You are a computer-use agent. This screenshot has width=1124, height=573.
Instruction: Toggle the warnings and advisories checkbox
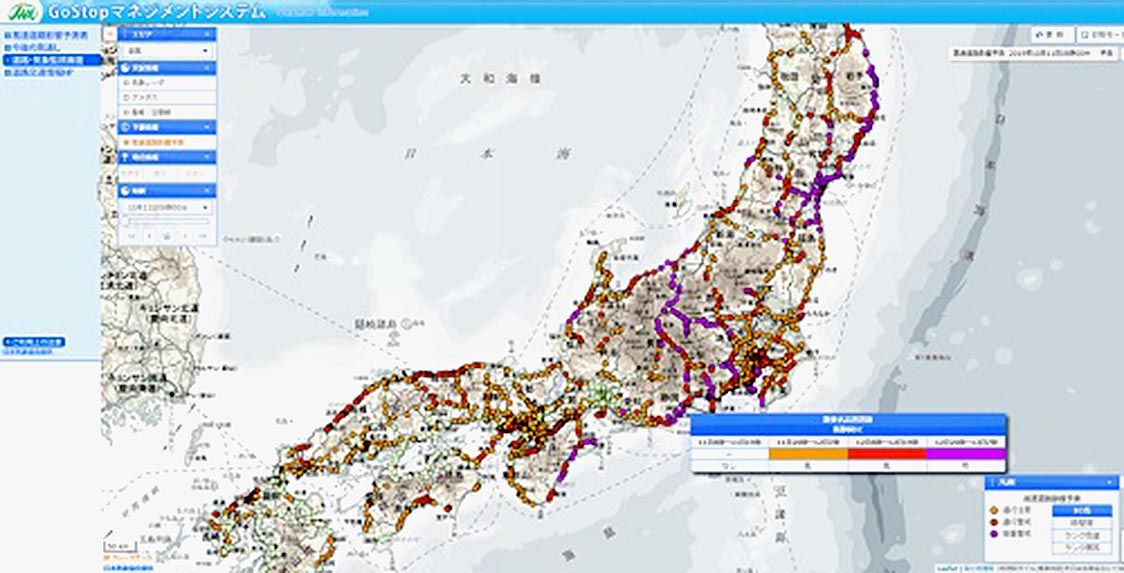click(125, 112)
